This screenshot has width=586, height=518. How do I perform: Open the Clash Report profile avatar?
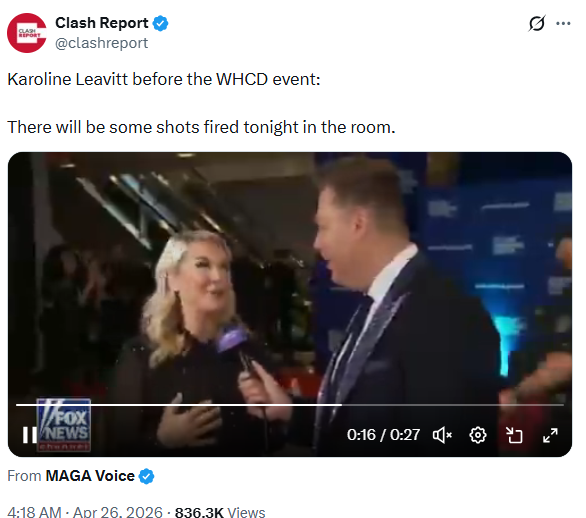(x=27, y=33)
